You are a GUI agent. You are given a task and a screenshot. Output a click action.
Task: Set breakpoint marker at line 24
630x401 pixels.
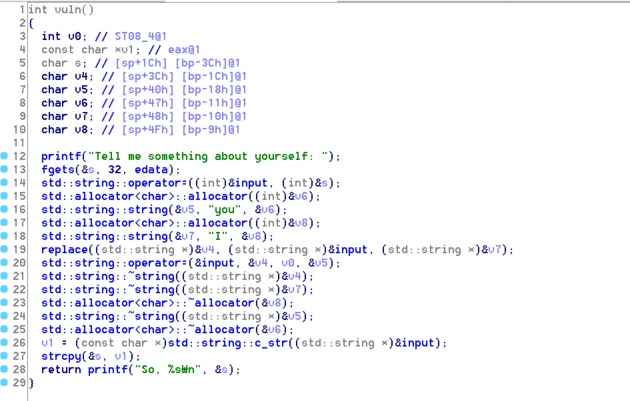pos(4,316)
